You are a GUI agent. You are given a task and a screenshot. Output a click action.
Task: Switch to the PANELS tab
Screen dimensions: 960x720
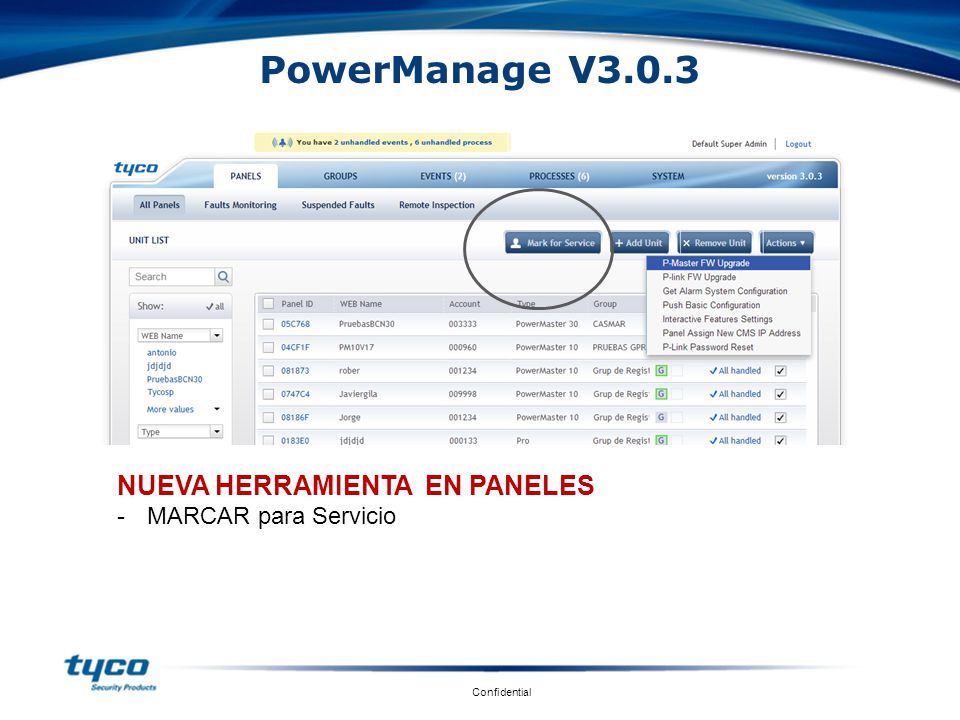coord(246,176)
